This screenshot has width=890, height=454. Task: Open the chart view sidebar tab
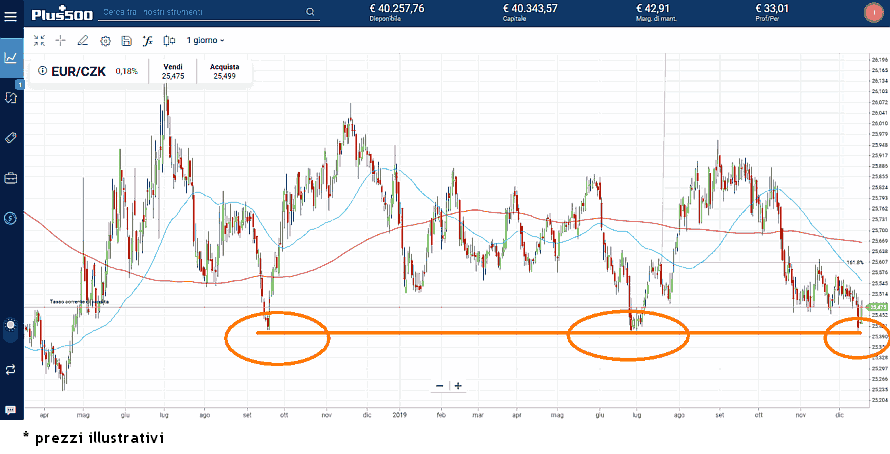click(11, 57)
